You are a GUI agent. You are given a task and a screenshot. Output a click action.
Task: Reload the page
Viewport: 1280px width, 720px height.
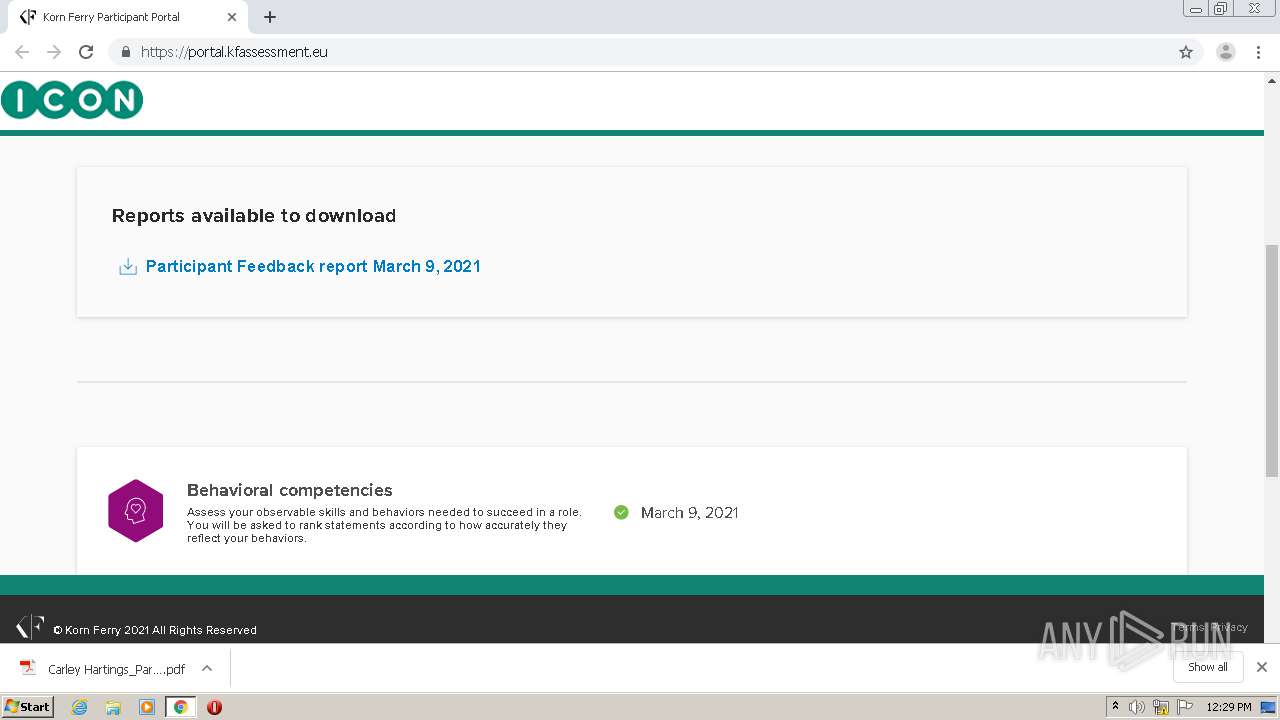coord(86,52)
